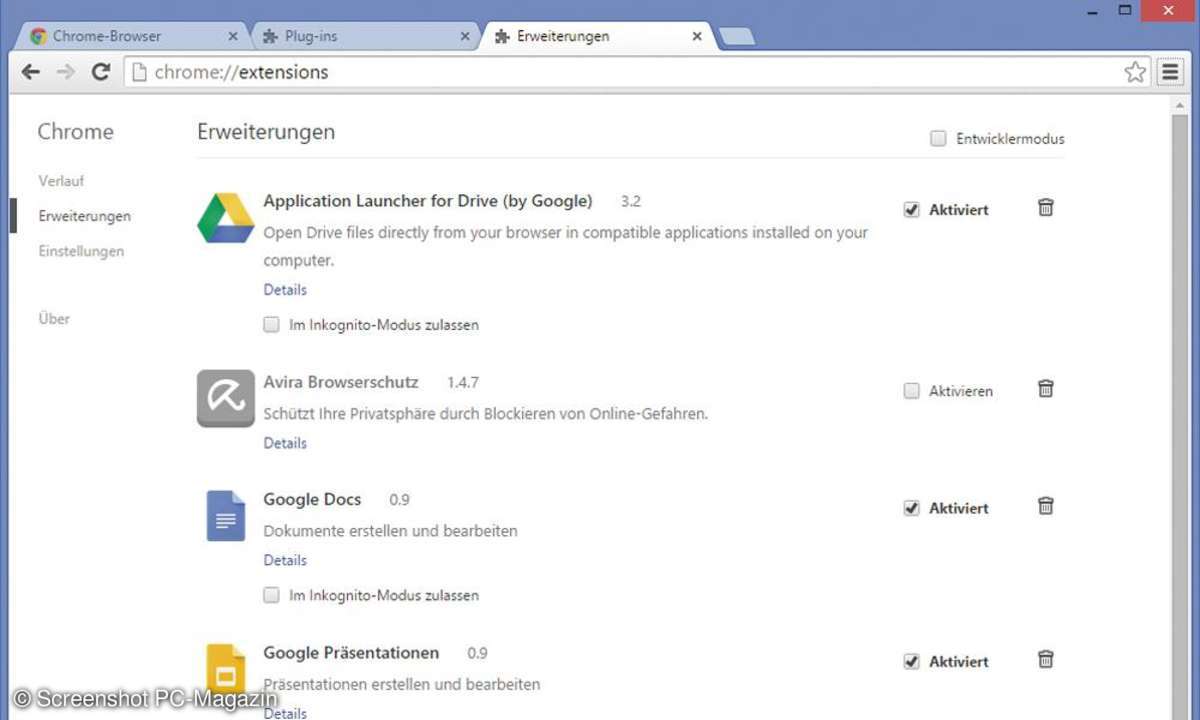This screenshot has width=1200, height=720.
Task: Click the text Präsentationen erstellen und bearbeiten
Action: 402,685
